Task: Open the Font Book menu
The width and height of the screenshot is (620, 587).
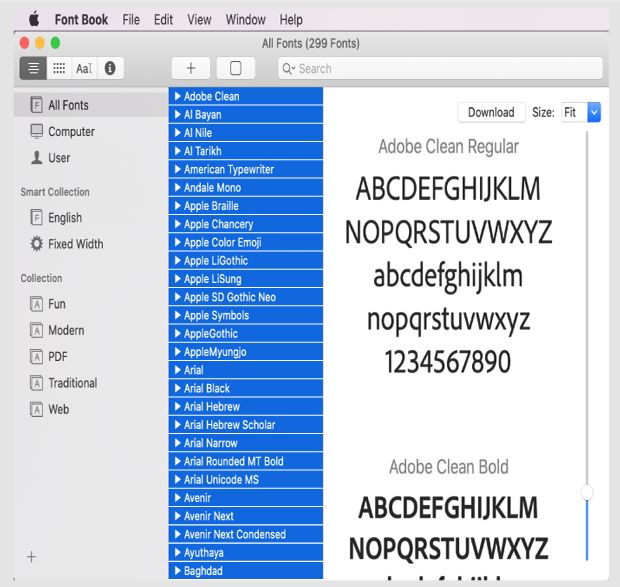Action: 81,19
